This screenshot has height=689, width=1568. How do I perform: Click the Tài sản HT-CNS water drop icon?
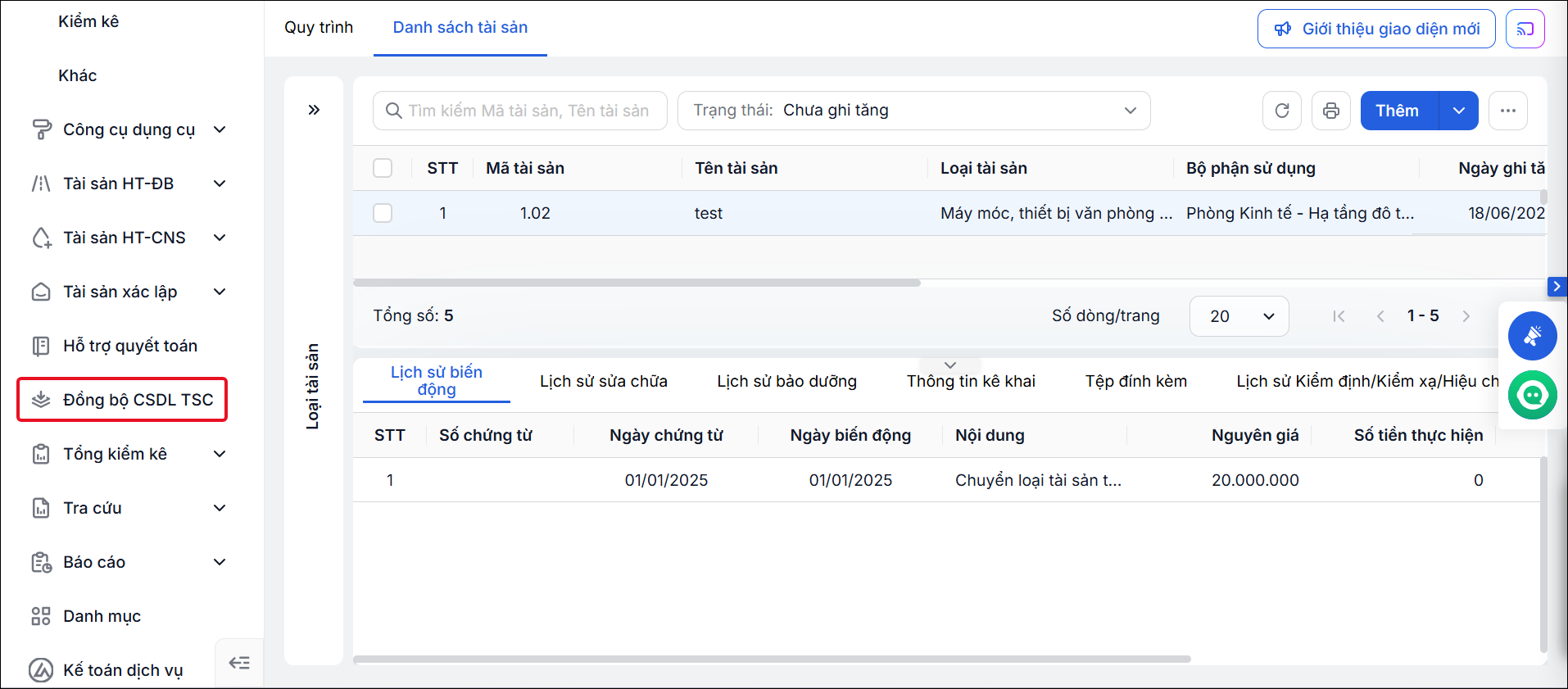click(41, 238)
